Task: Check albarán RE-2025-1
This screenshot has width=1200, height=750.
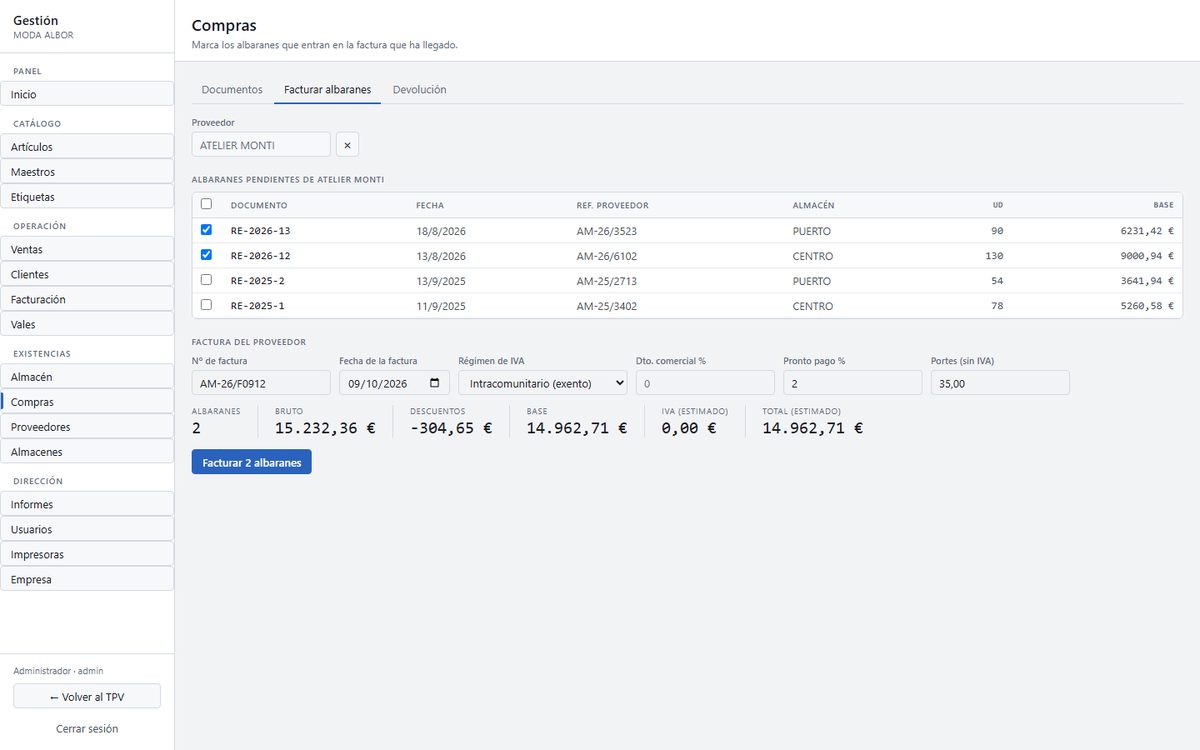Action: (x=206, y=305)
